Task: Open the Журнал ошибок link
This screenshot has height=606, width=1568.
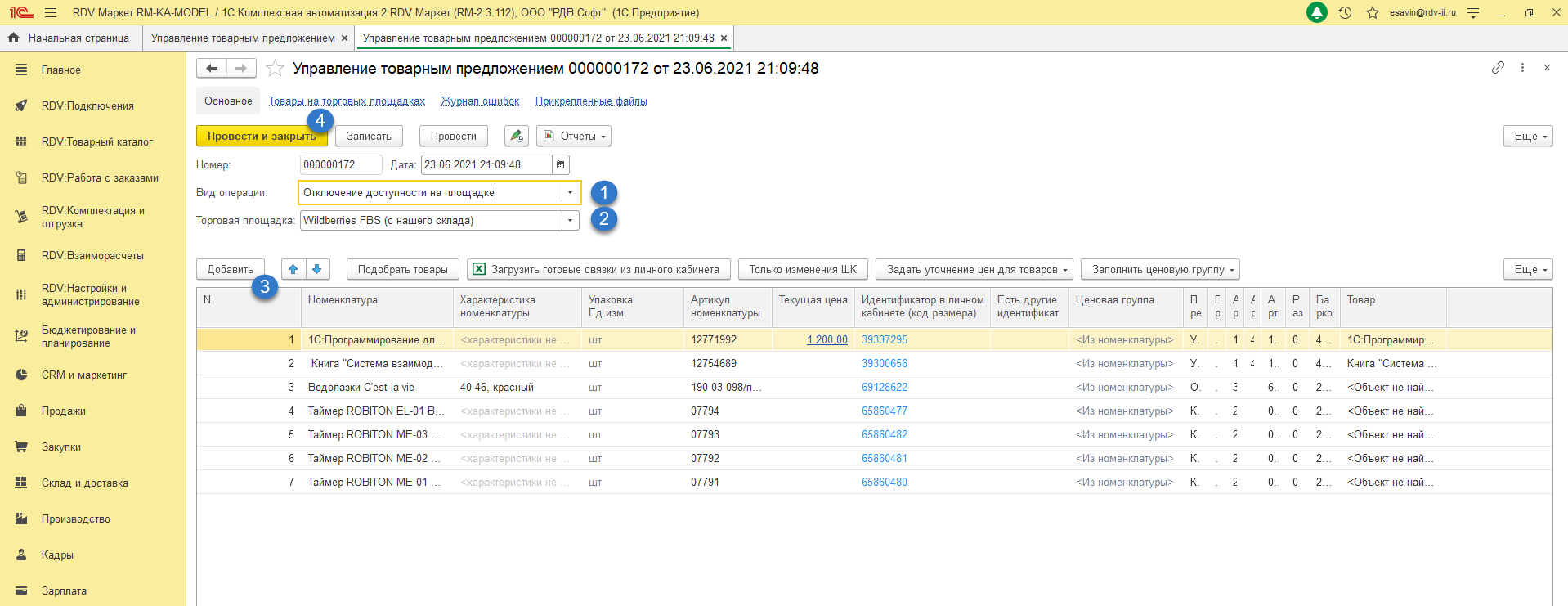Action: coord(480,101)
